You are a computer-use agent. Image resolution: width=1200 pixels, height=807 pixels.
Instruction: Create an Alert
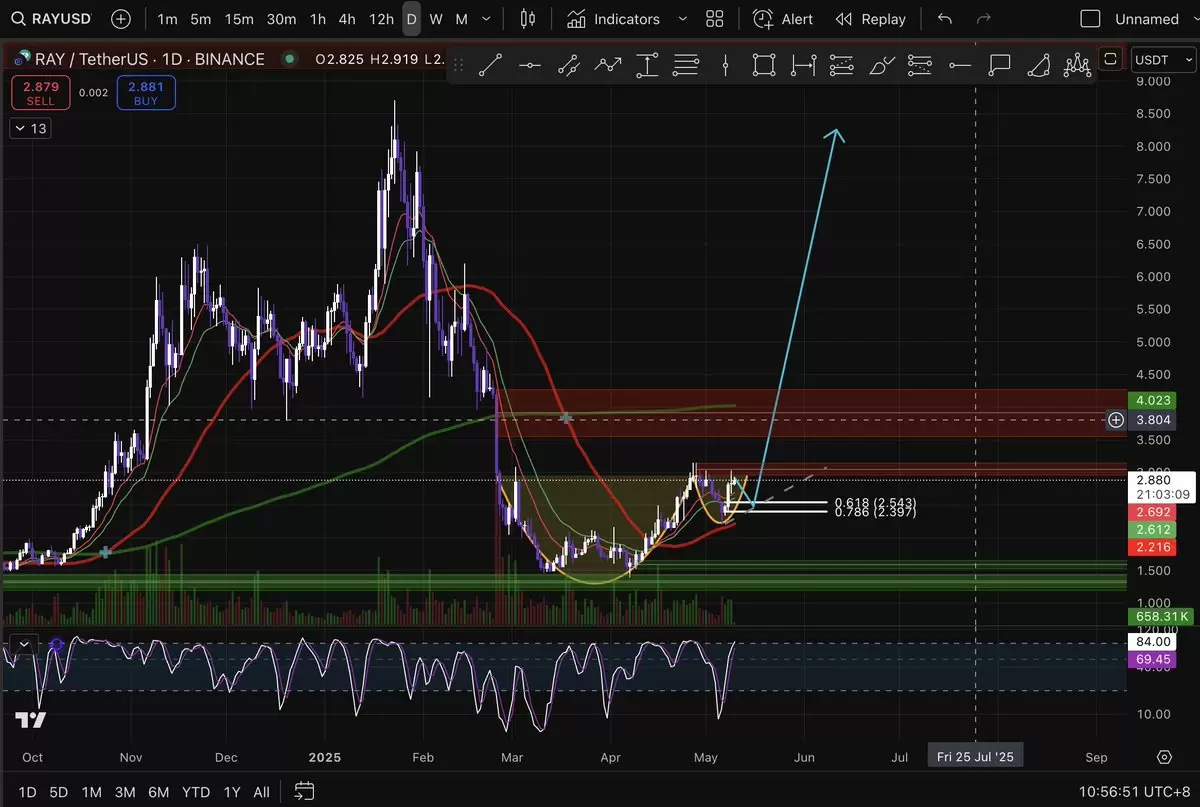(x=783, y=19)
